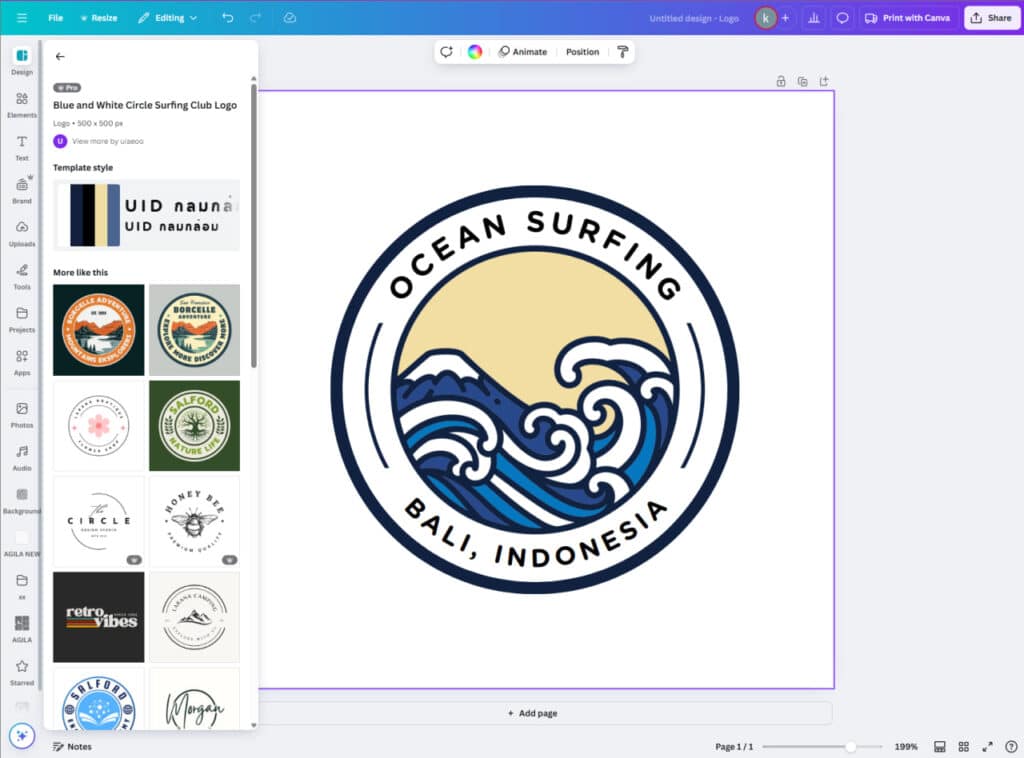Select The Circle logo template
1024x758 pixels.
(x=99, y=521)
